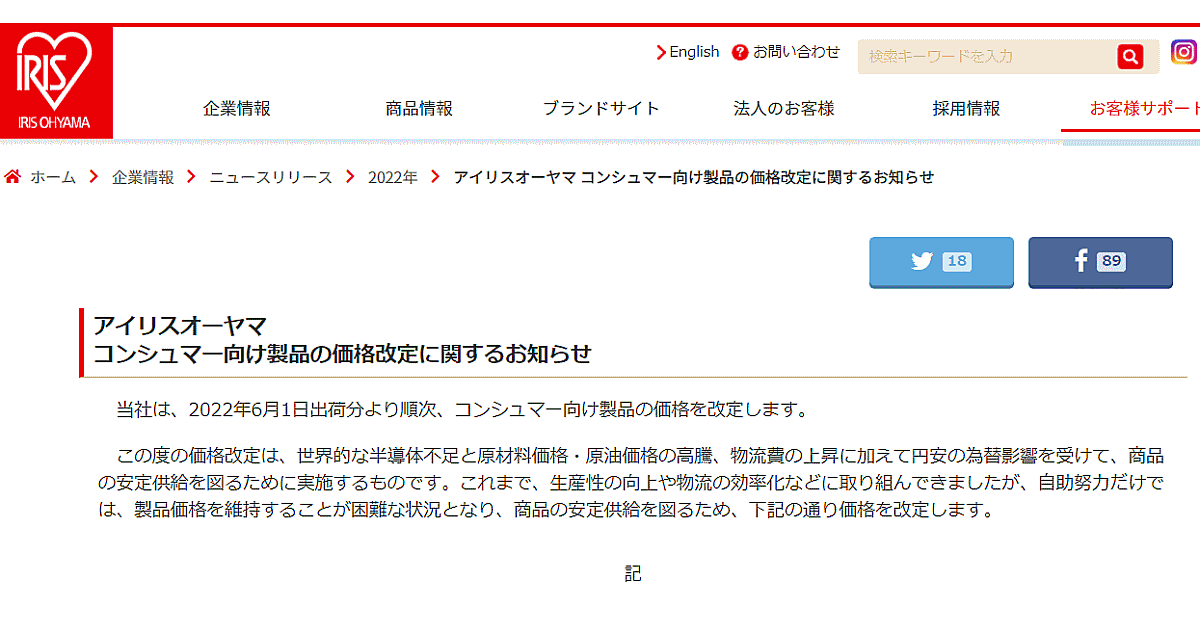Open the 企業情報 navigation menu

coord(237,109)
